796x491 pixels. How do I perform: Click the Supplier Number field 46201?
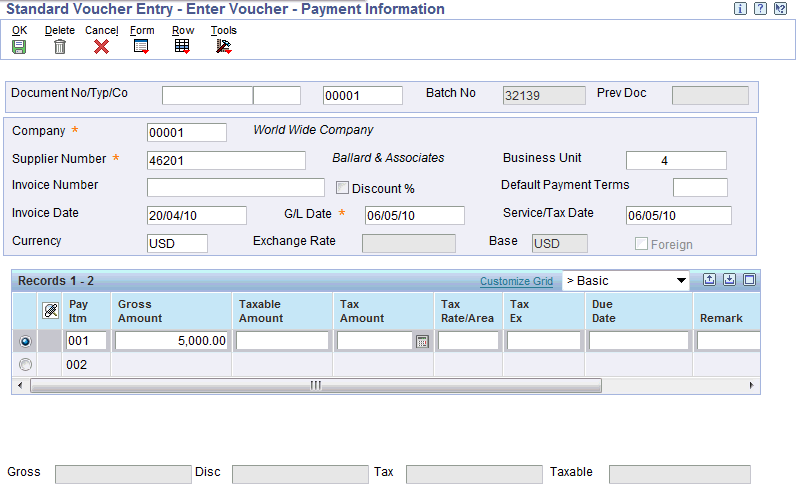pos(226,160)
